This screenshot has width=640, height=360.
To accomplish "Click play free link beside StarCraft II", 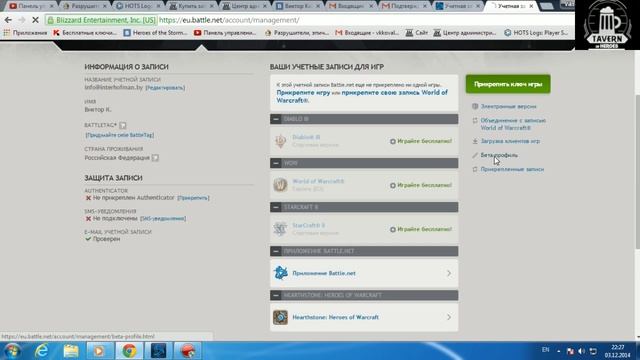I will [x=421, y=229].
